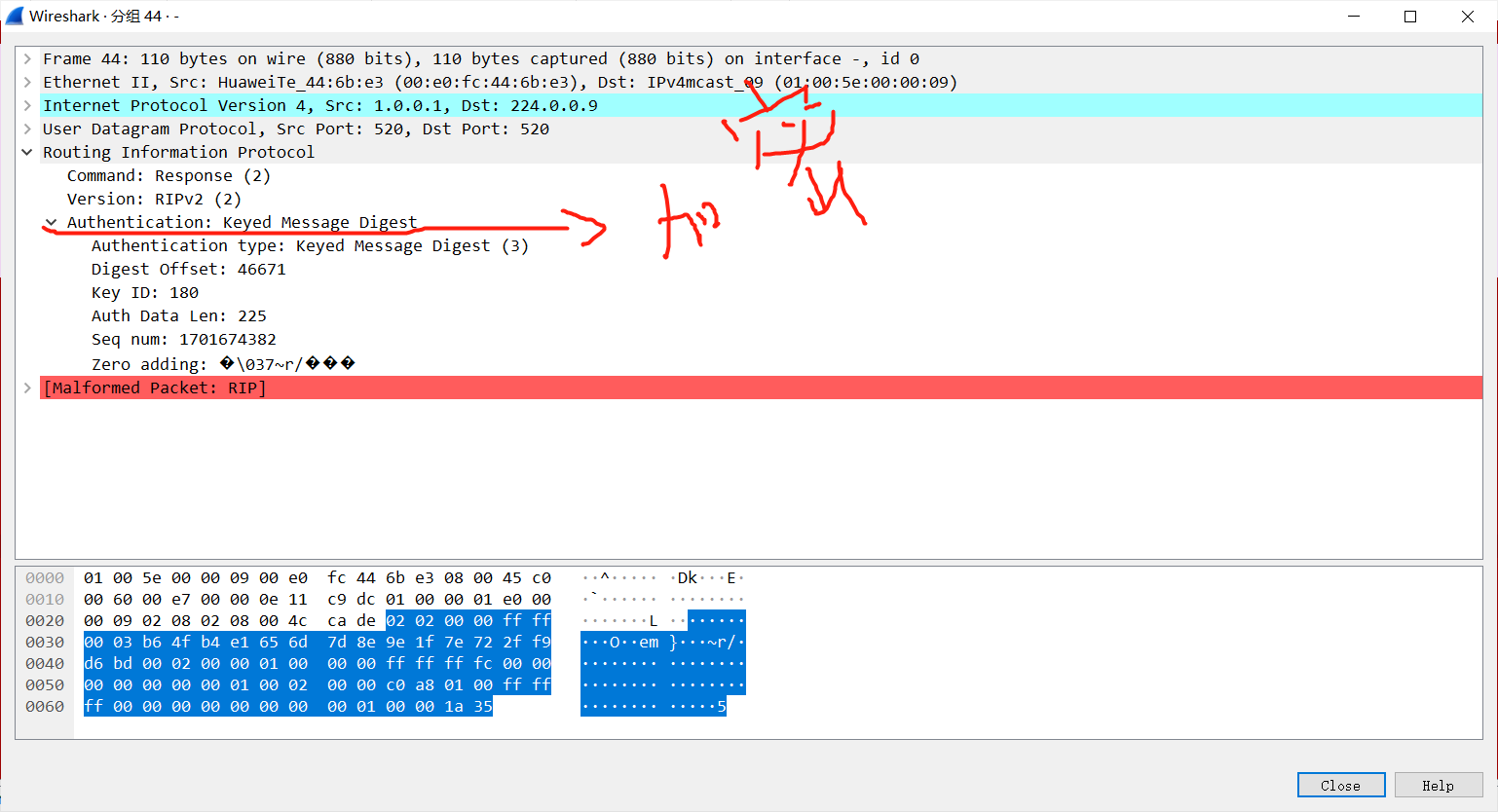
Task: Click the Help button
Action: (x=1439, y=786)
